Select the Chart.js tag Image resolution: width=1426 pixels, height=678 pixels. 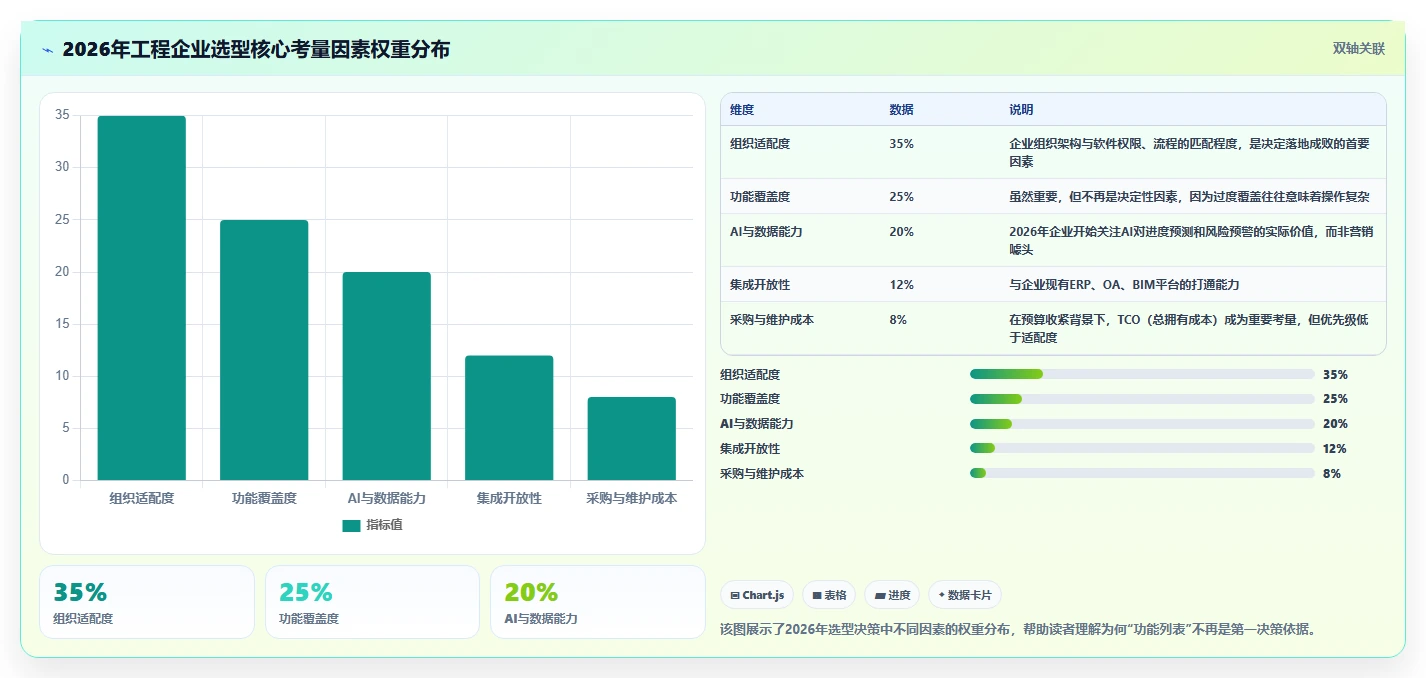tap(757, 595)
